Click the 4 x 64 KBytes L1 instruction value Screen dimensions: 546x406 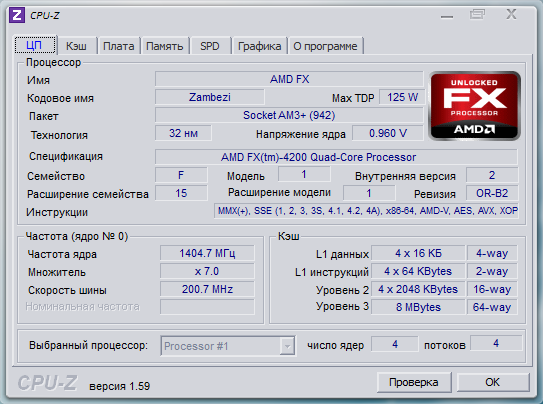tap(418, 271)
